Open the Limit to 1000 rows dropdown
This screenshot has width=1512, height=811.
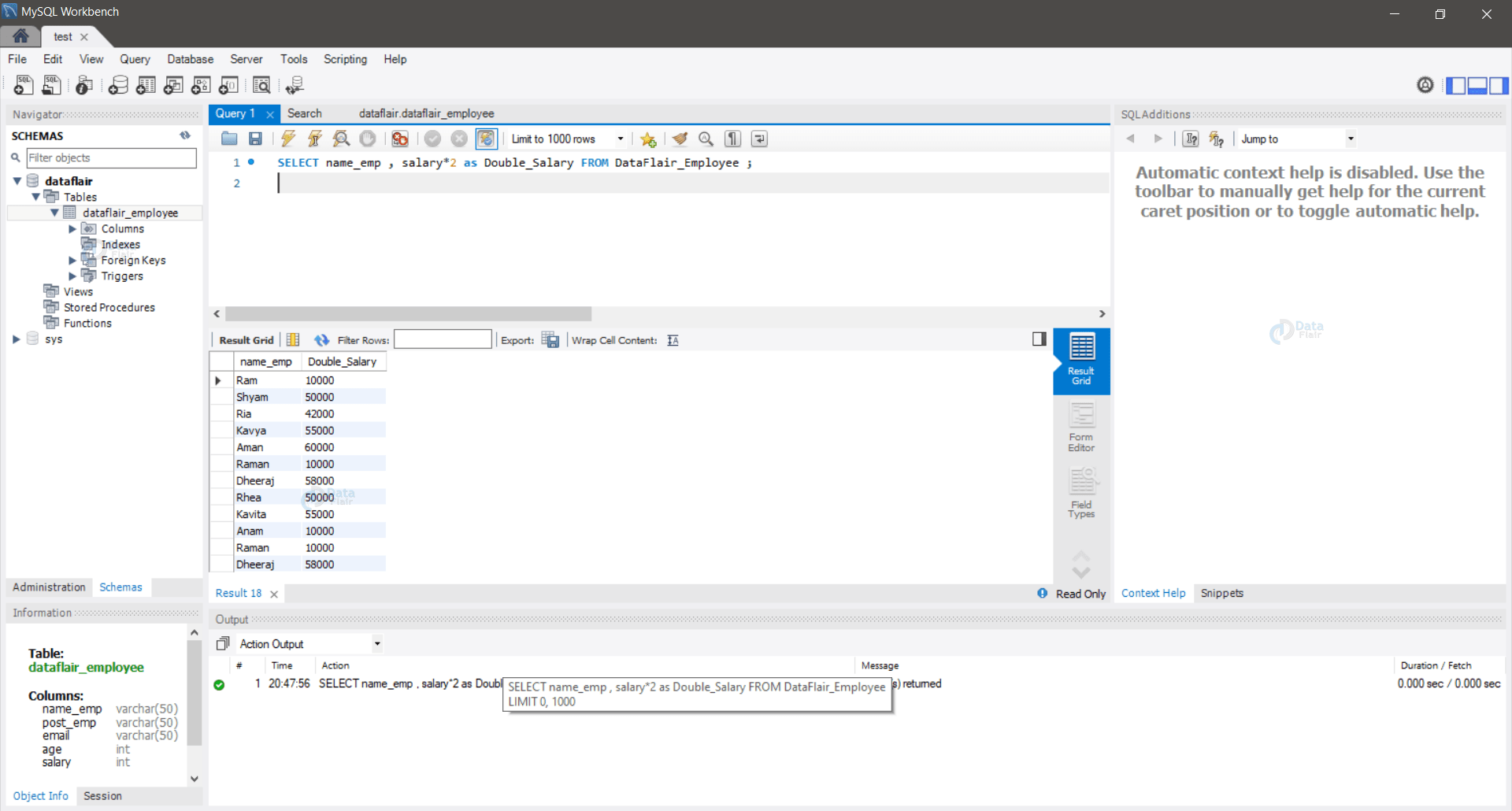[621, 139]
